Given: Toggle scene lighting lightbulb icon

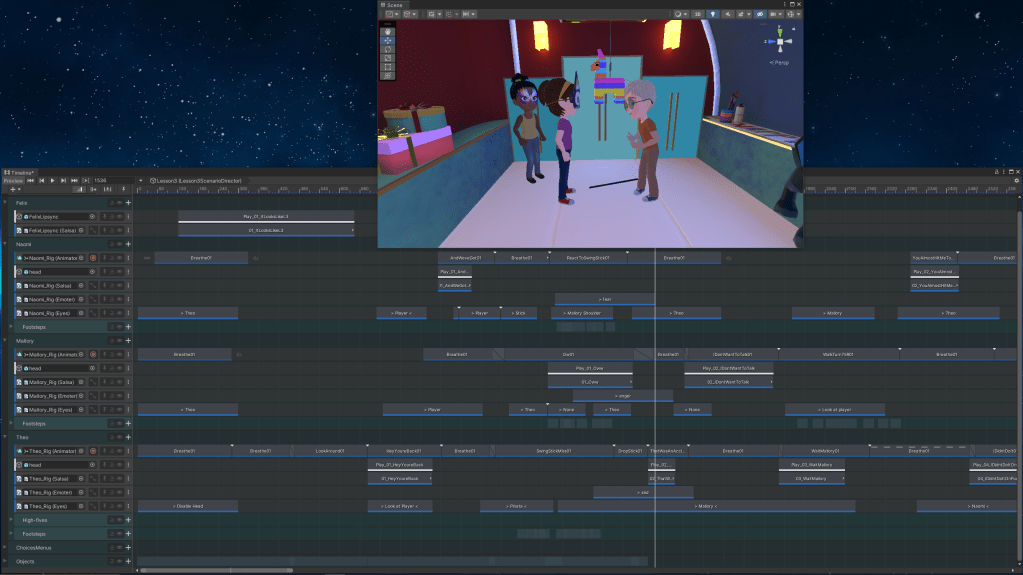Looking at the screenshot, I should [713, 14].
